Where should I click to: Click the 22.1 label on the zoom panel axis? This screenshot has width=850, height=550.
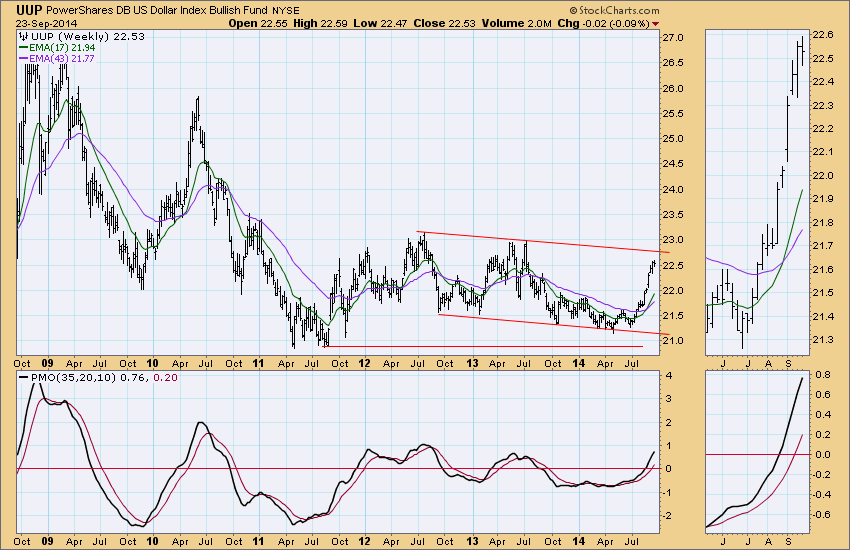823,152
